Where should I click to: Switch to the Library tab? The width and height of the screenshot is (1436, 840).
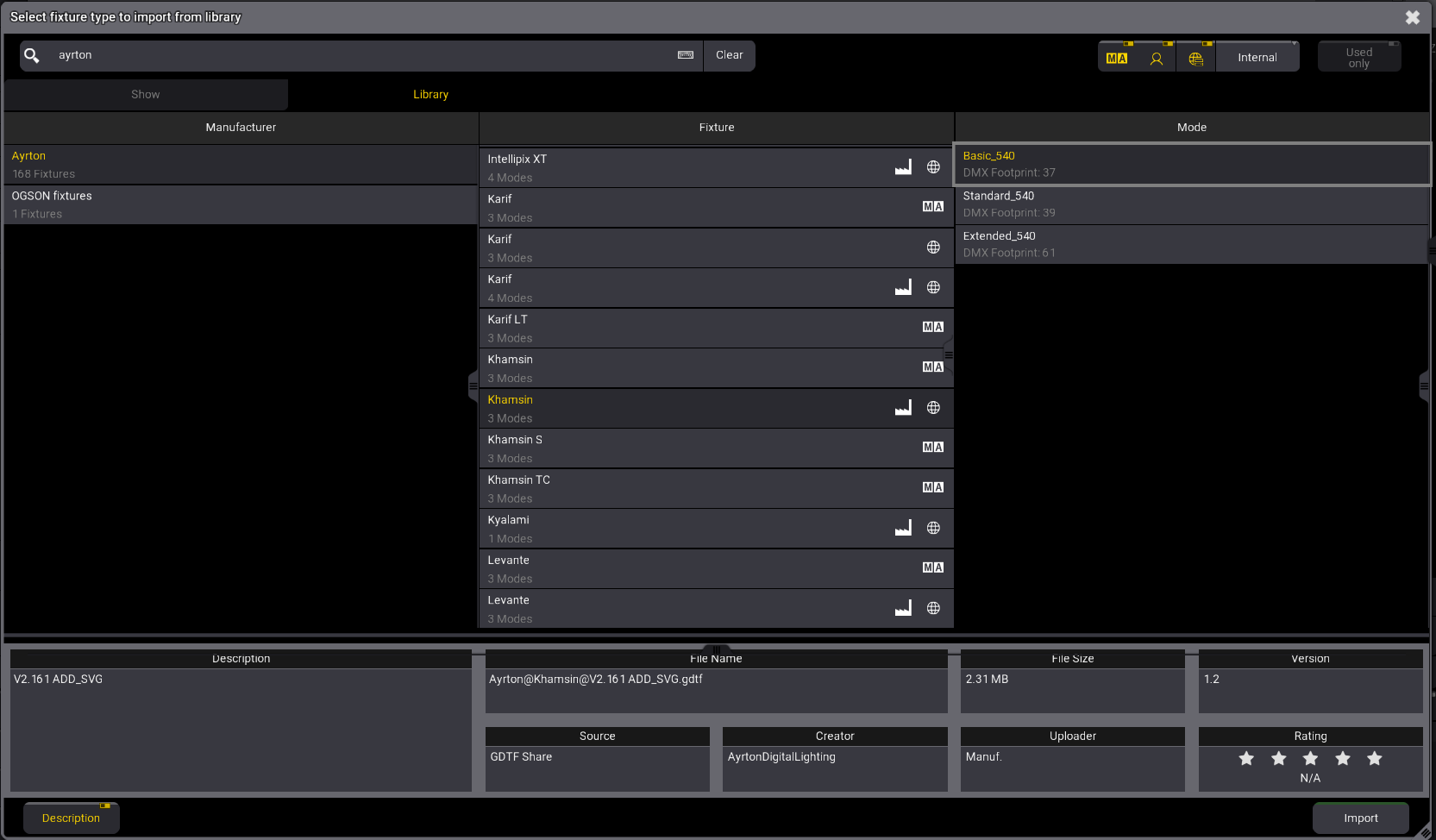pyautogui.click(x=430, y=95)
